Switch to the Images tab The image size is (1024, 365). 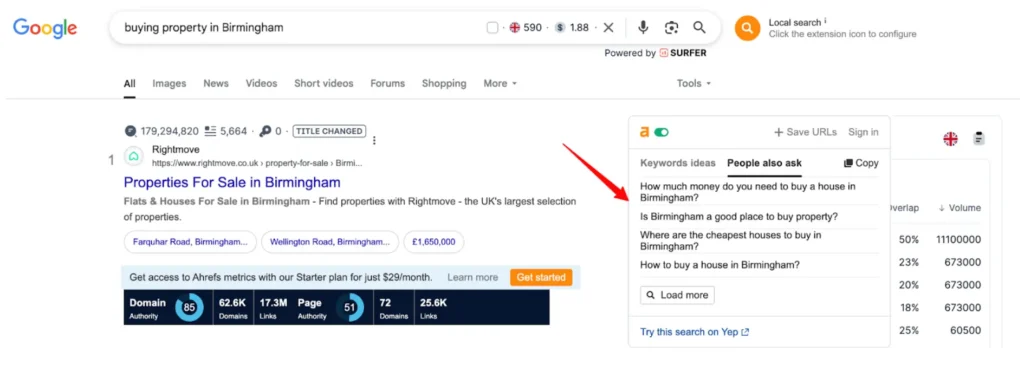tap(169, 84)
